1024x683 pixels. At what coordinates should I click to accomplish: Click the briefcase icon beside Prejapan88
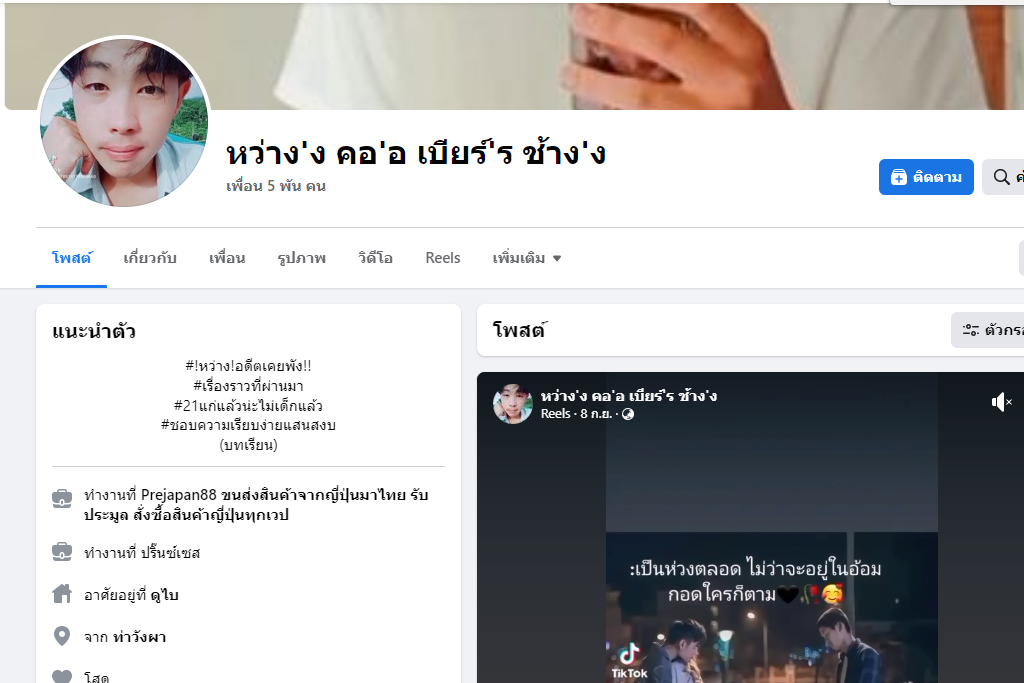click(x=62, y=498)
